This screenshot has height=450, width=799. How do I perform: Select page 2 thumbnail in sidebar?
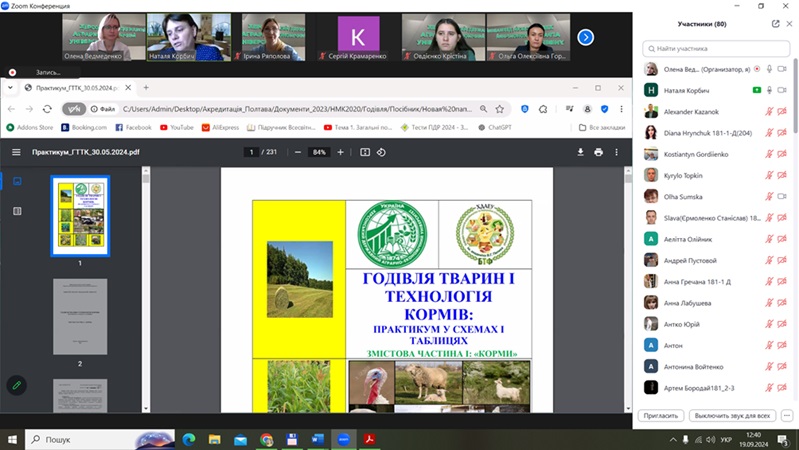point(80,316)
